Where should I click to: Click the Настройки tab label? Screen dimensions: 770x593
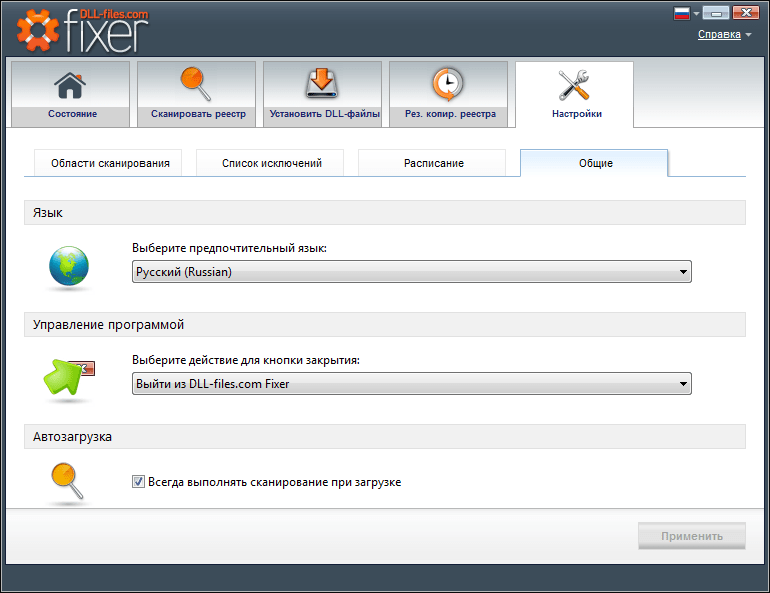pos(577,113)
